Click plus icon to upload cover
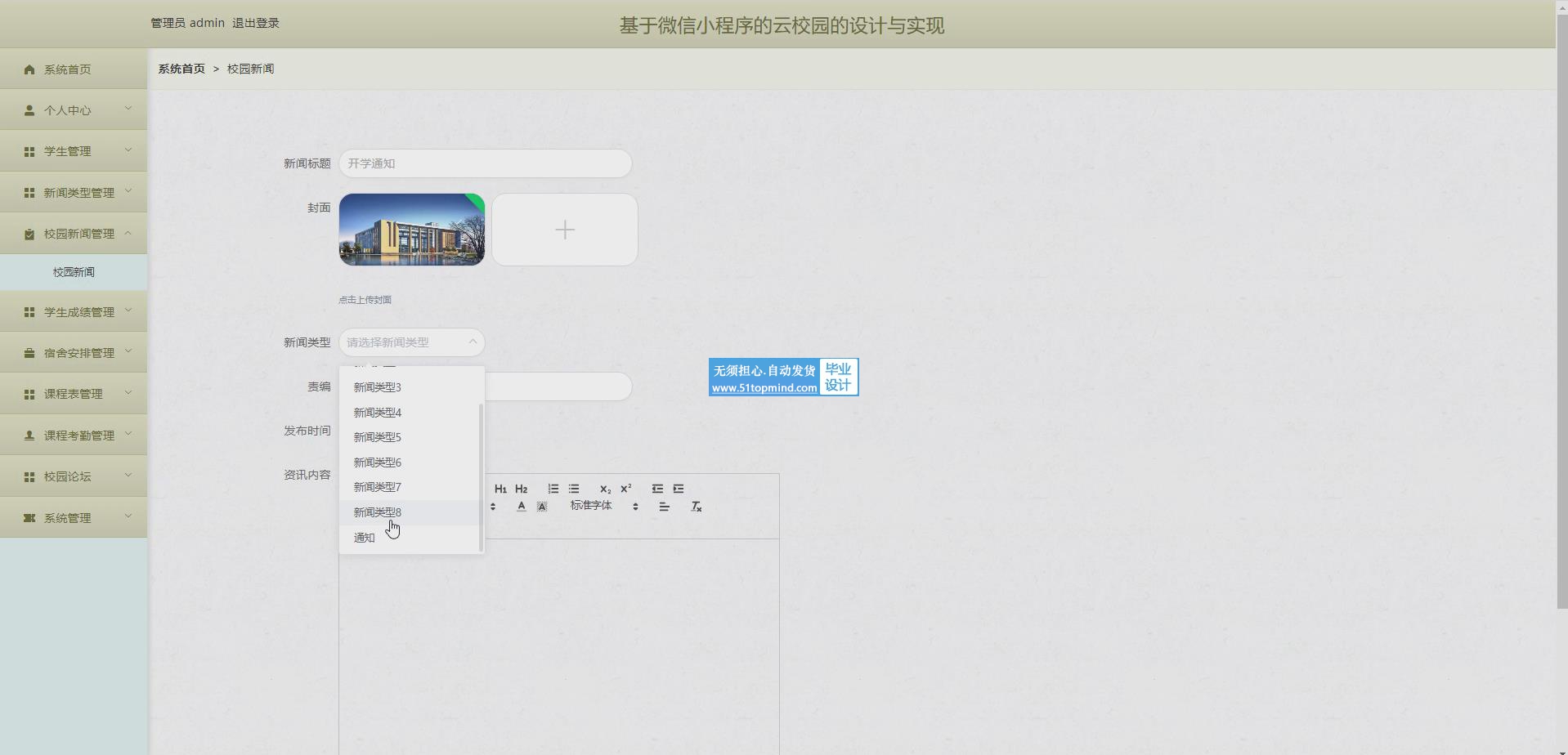The height and width of the screenshot is (755, 1568). coord(565,230)
